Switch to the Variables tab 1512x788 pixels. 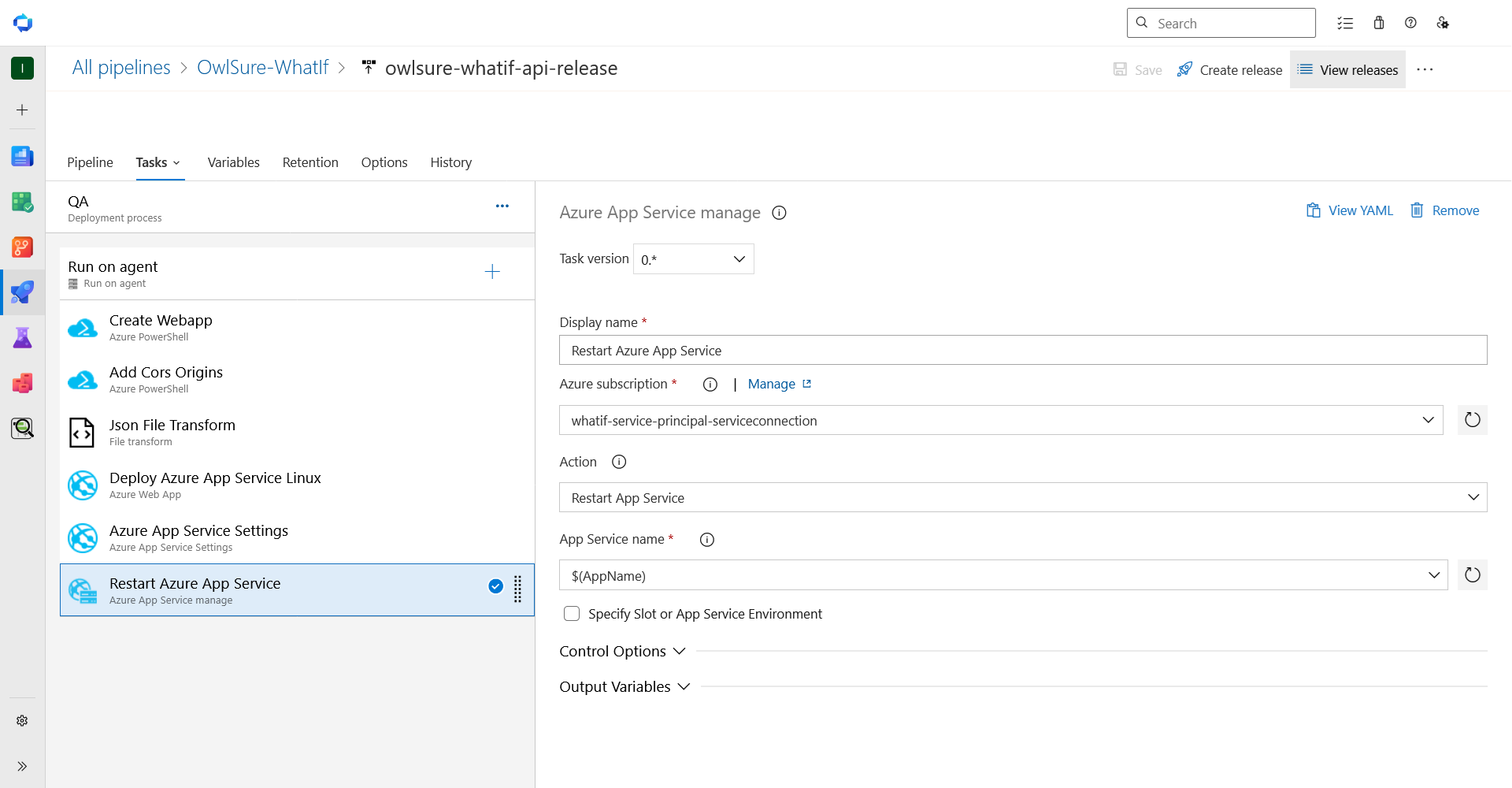pos(233,162)
